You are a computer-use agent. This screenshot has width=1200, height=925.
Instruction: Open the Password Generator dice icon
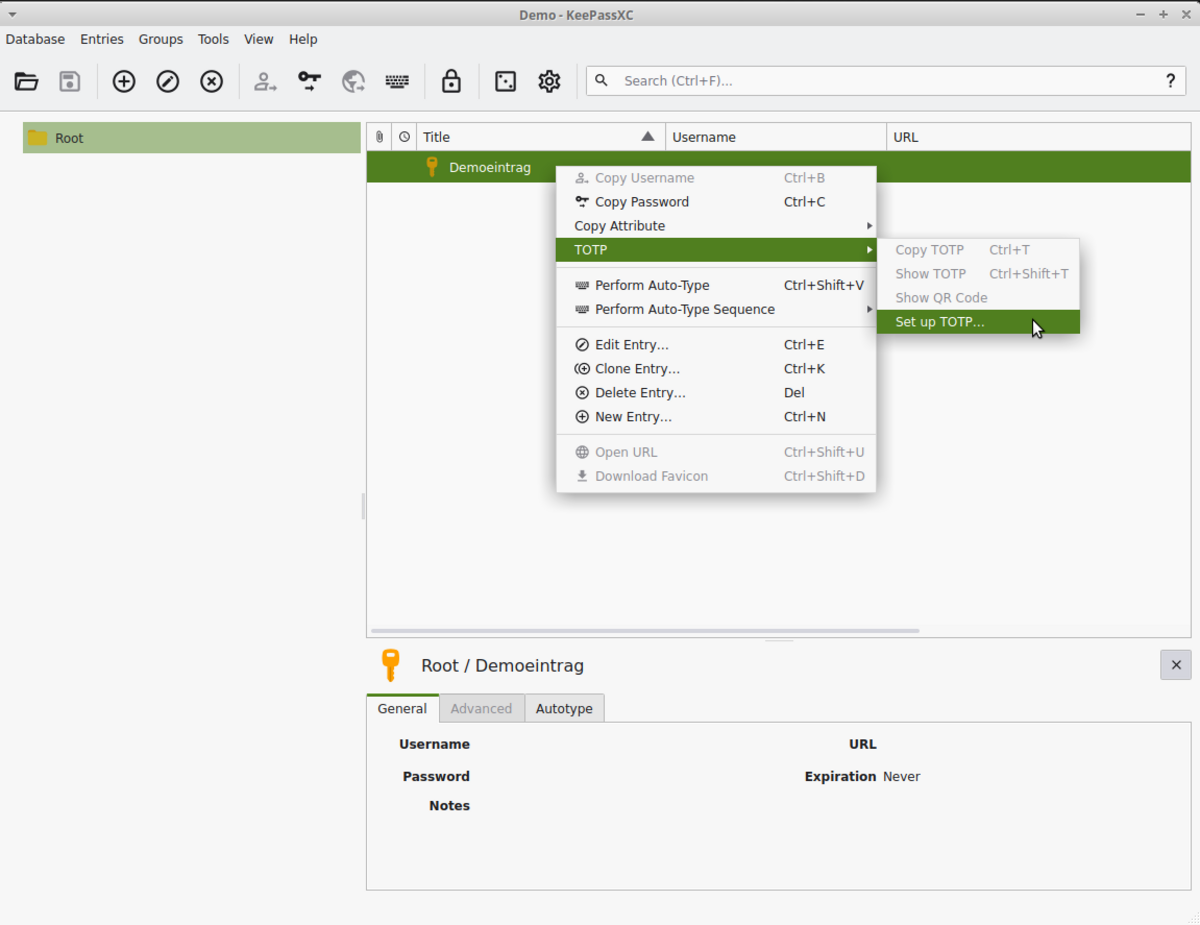506,81
